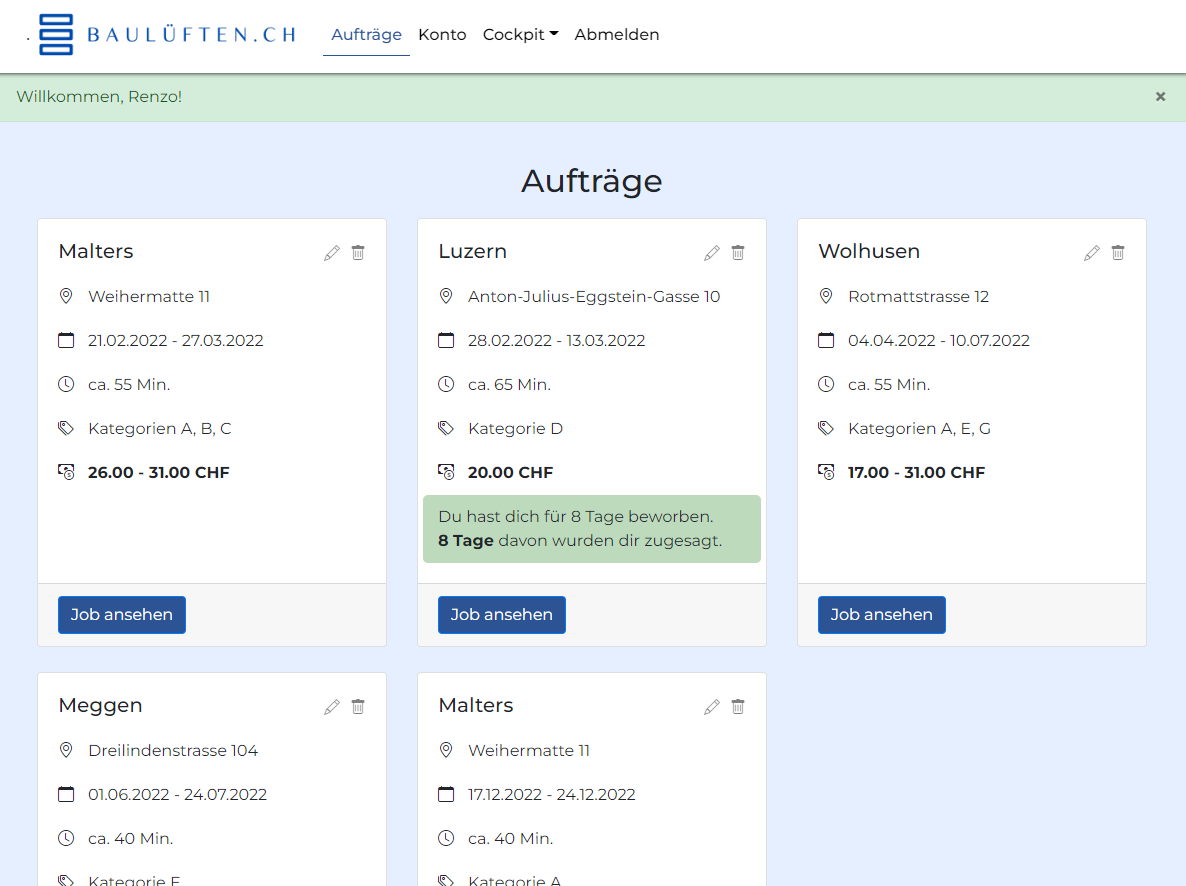The image size is (1186, 886).
Task: Click the location pin icon for Rotmattstrasse 12
Action: (x=826, y=297)
